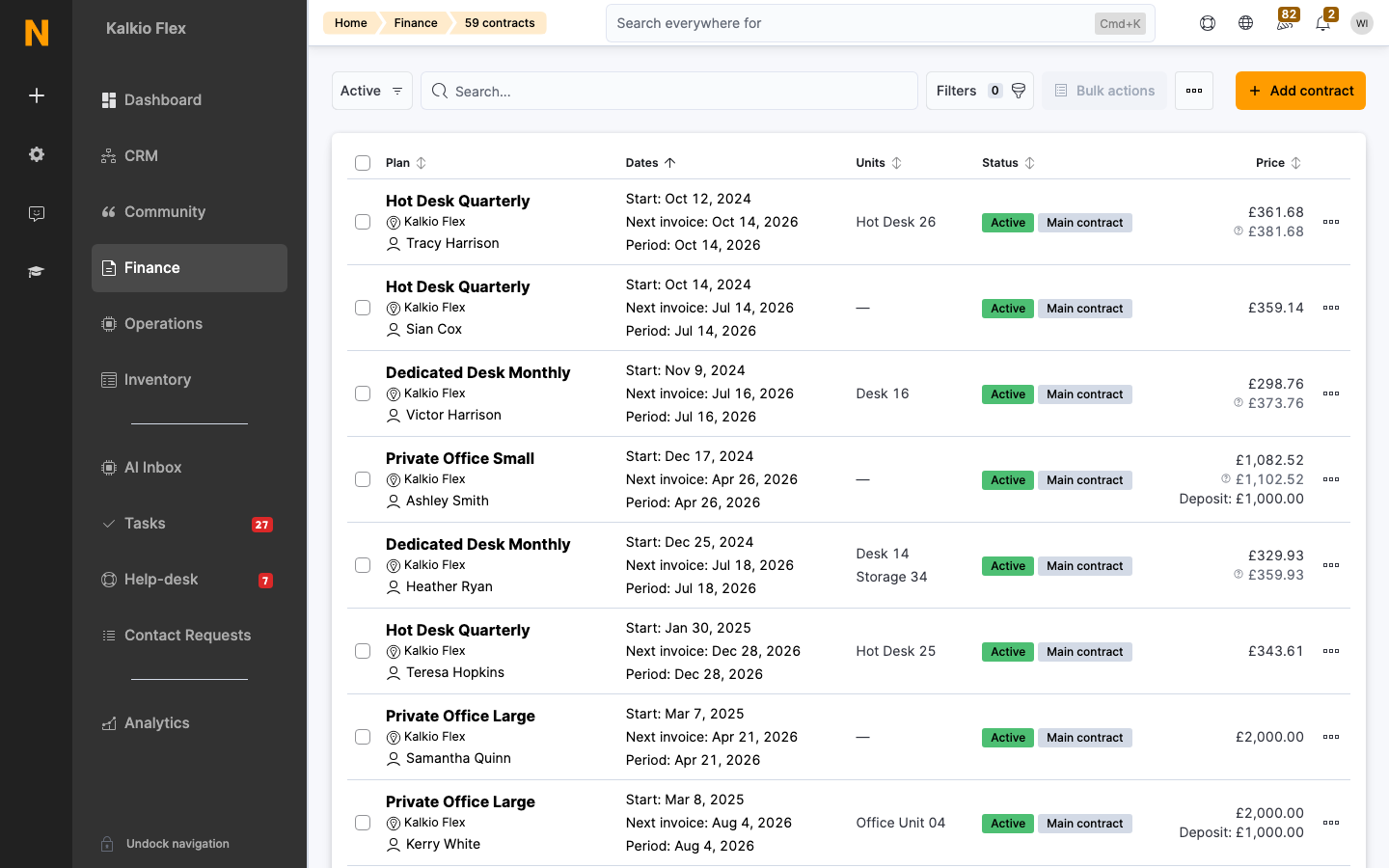The height and width of the screenshot is (868, 1389).
Task: Select Tracy Harrison contract checkbox
Action: pos(363,222)
